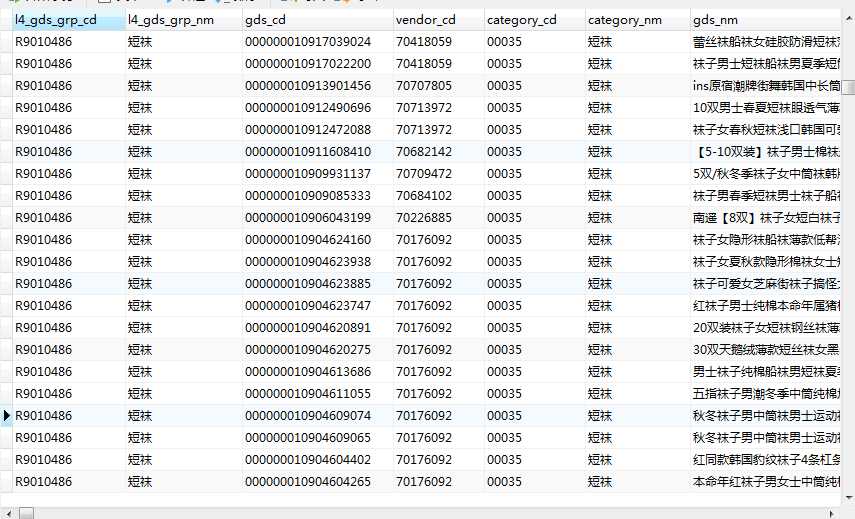Select product name starting with 南遥【8双】
Viewport: 855px width, 519px height.
pos(766,218)
